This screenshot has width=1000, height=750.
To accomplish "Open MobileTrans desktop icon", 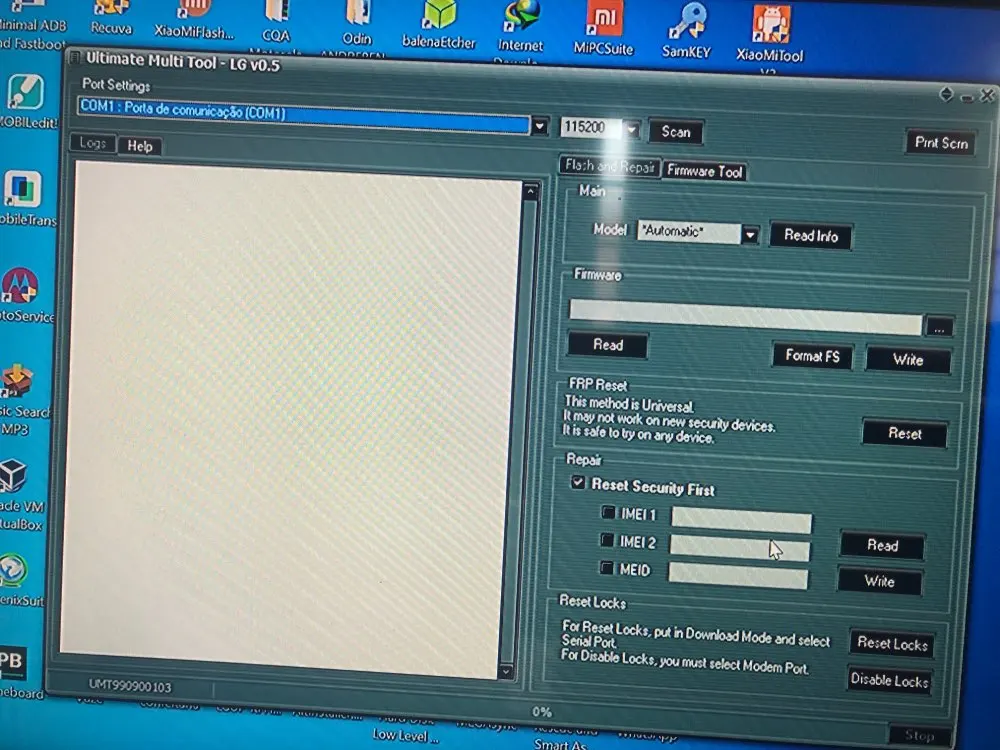I will pos(24,199).
